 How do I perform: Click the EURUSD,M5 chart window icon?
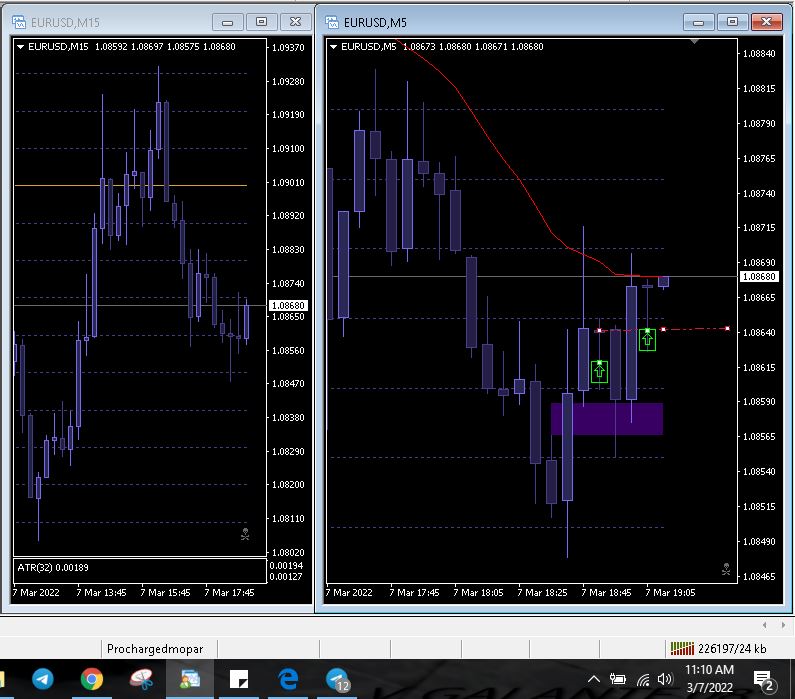tap(332, 22)
